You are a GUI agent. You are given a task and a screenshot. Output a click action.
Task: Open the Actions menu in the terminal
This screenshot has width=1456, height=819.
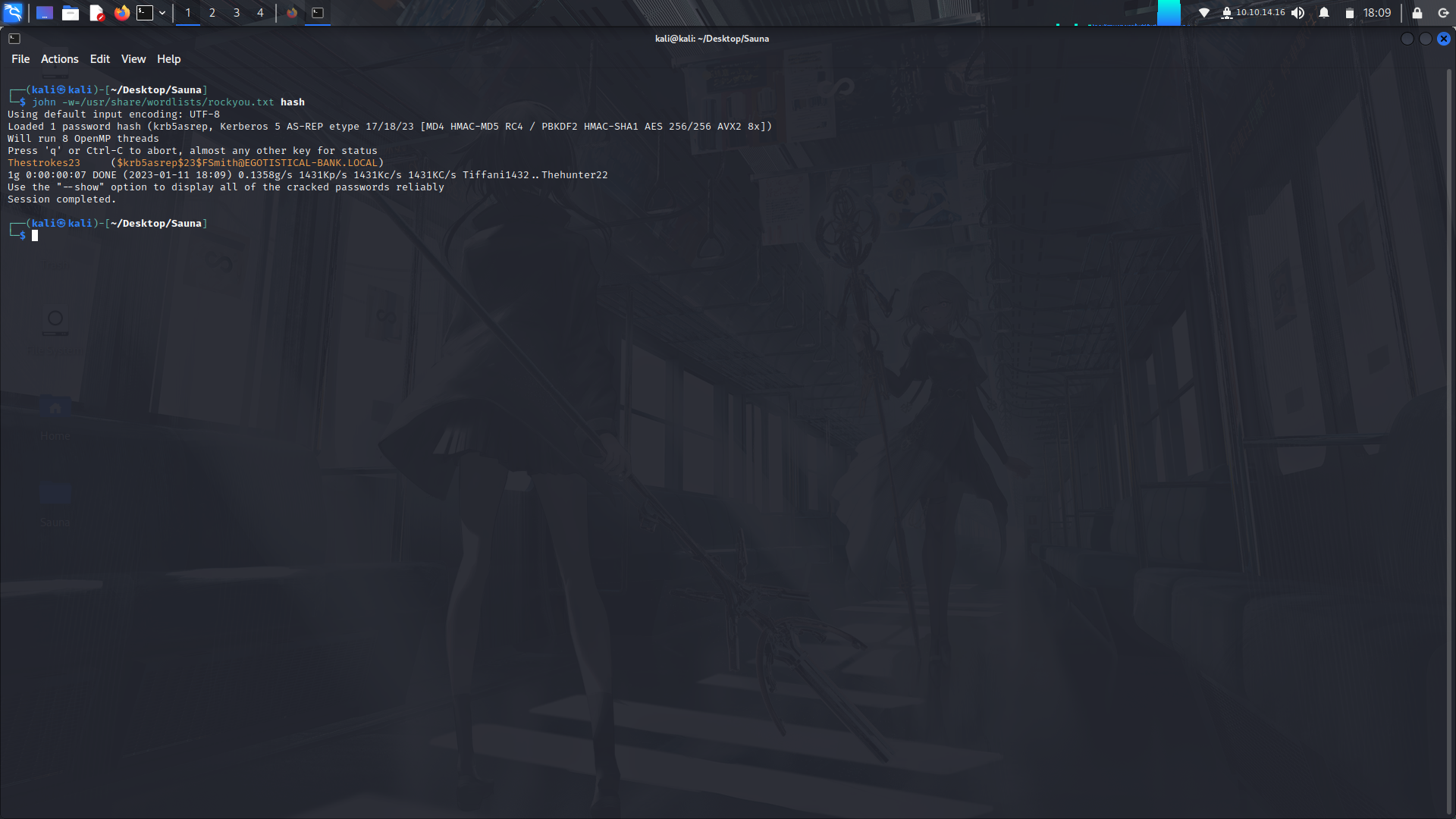pos(59,58)
